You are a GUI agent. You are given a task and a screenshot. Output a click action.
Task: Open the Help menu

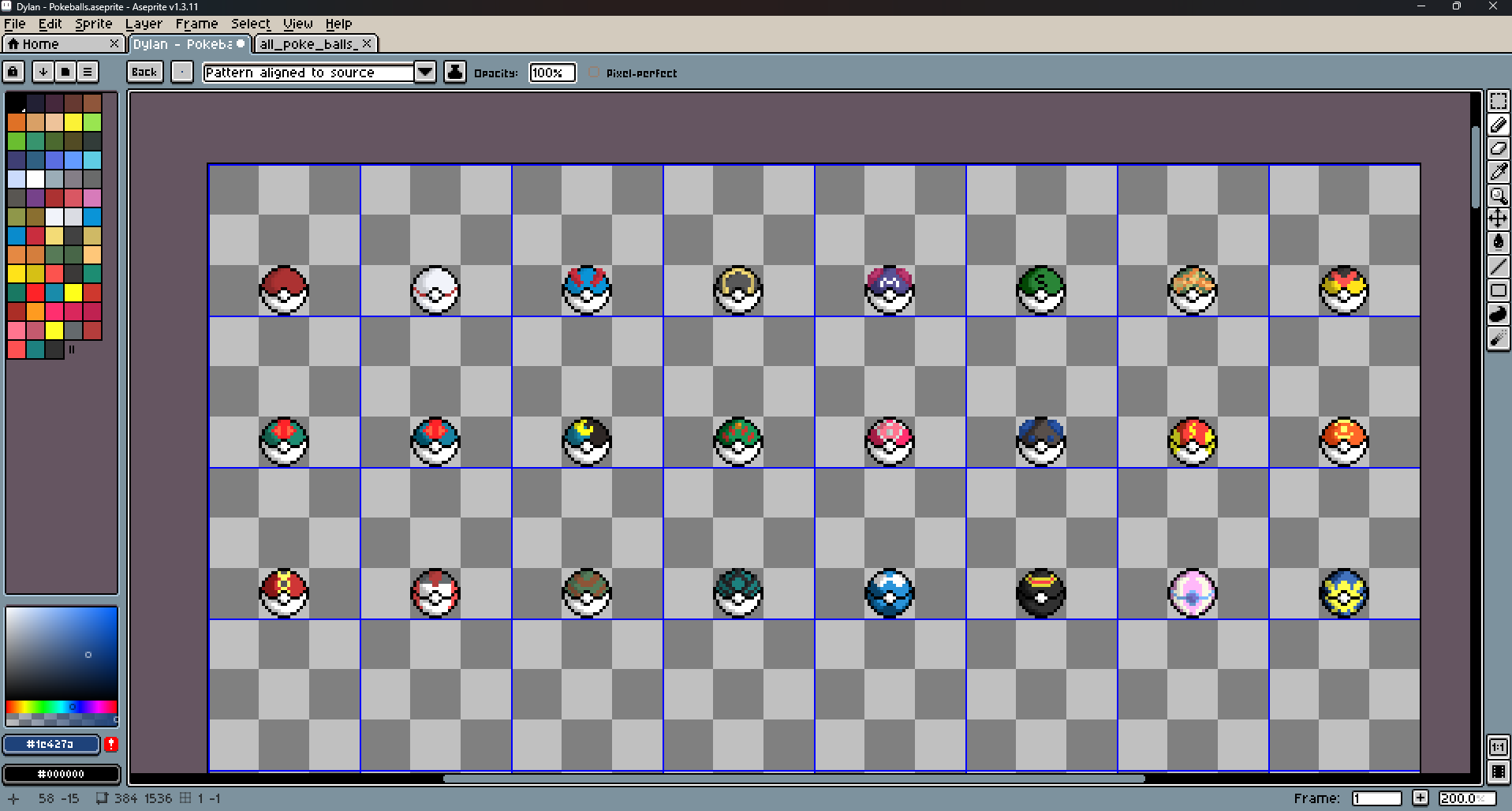(339, 24)
